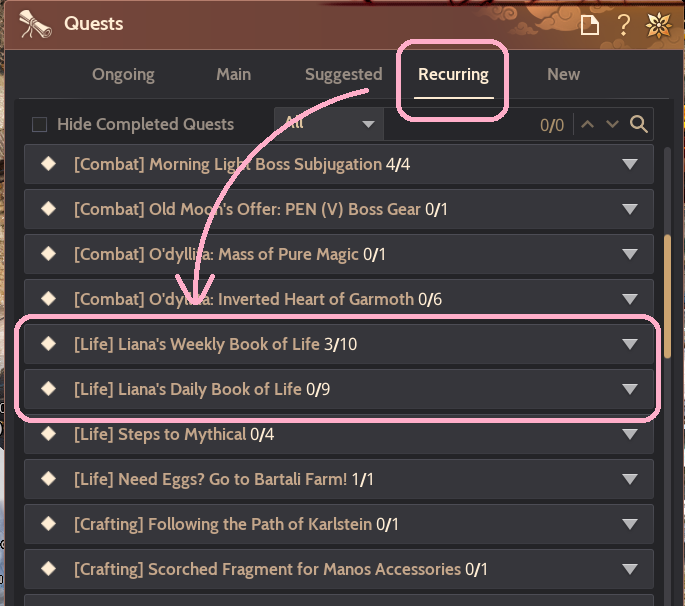The height and width of the screenshot is (606, 685).
Task: Go to previous search result arrow
Action: click(x=588, y=125)
